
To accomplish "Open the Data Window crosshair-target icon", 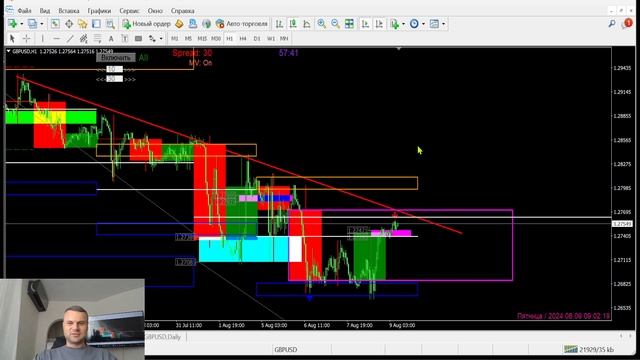I will [x=69, y=24].
